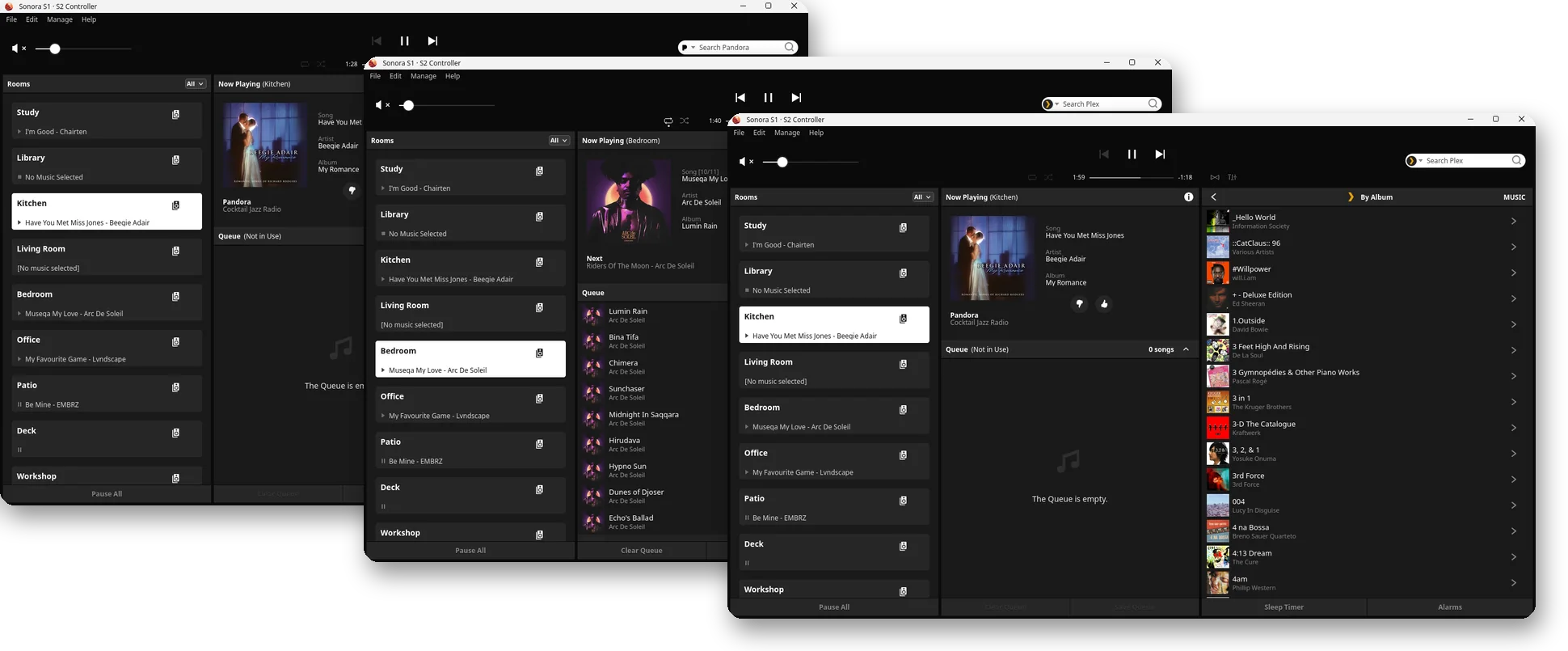
Task: Click Clear Queue in middle window
Action: (x=641, y=551)
